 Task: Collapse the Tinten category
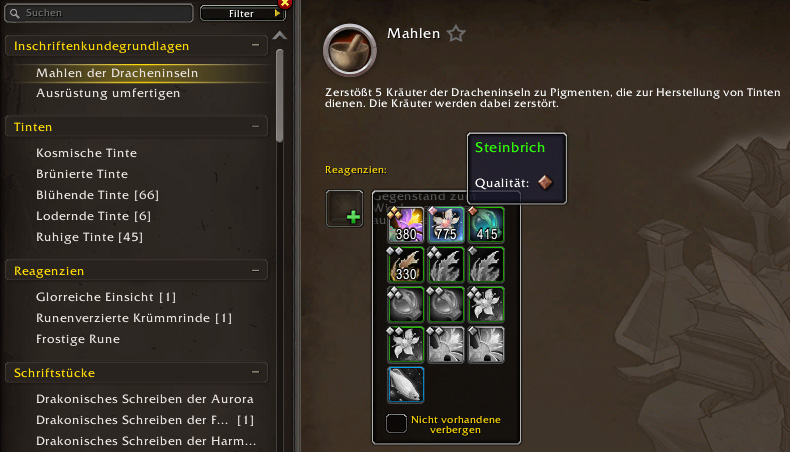coord(255,126)
